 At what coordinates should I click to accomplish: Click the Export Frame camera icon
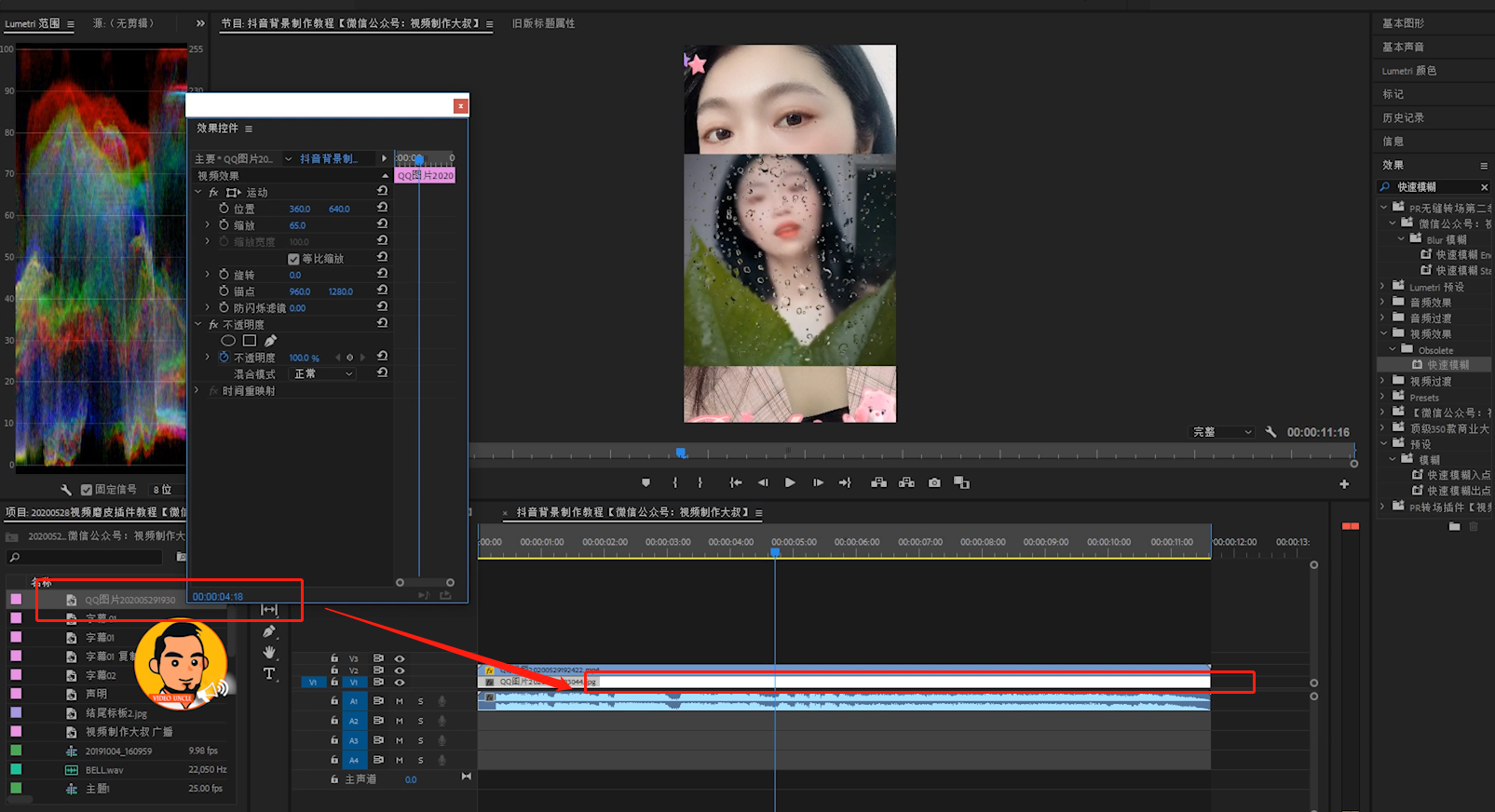(934, 482)
